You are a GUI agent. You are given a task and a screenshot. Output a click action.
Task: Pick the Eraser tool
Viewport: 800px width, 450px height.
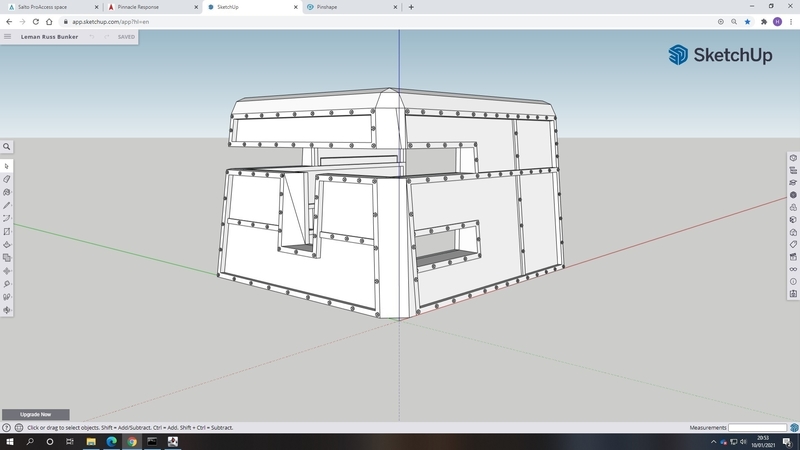point(7,179)
